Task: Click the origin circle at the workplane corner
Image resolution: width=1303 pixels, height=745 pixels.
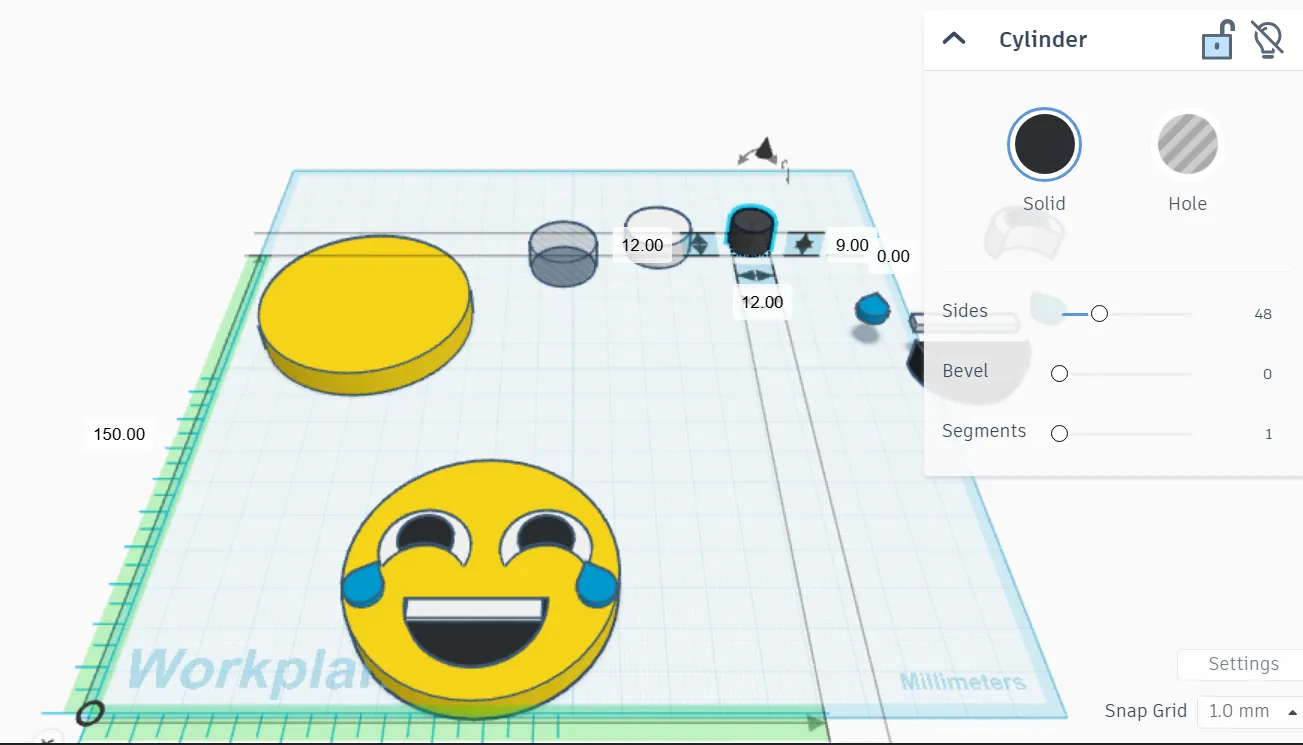Action: tap(89, 713)
